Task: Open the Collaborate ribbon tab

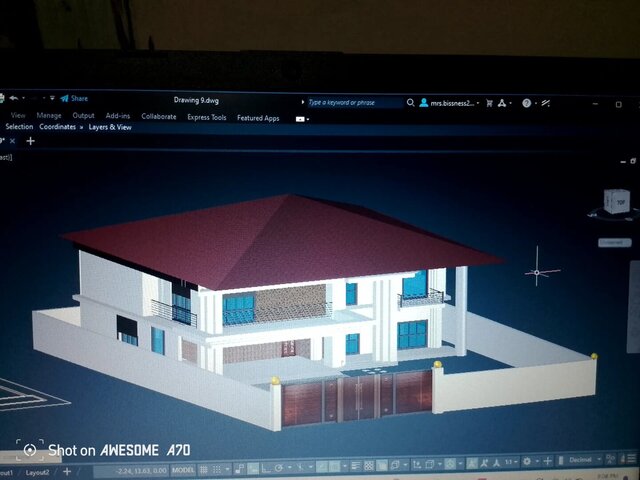Action: (x=159, y=116)
